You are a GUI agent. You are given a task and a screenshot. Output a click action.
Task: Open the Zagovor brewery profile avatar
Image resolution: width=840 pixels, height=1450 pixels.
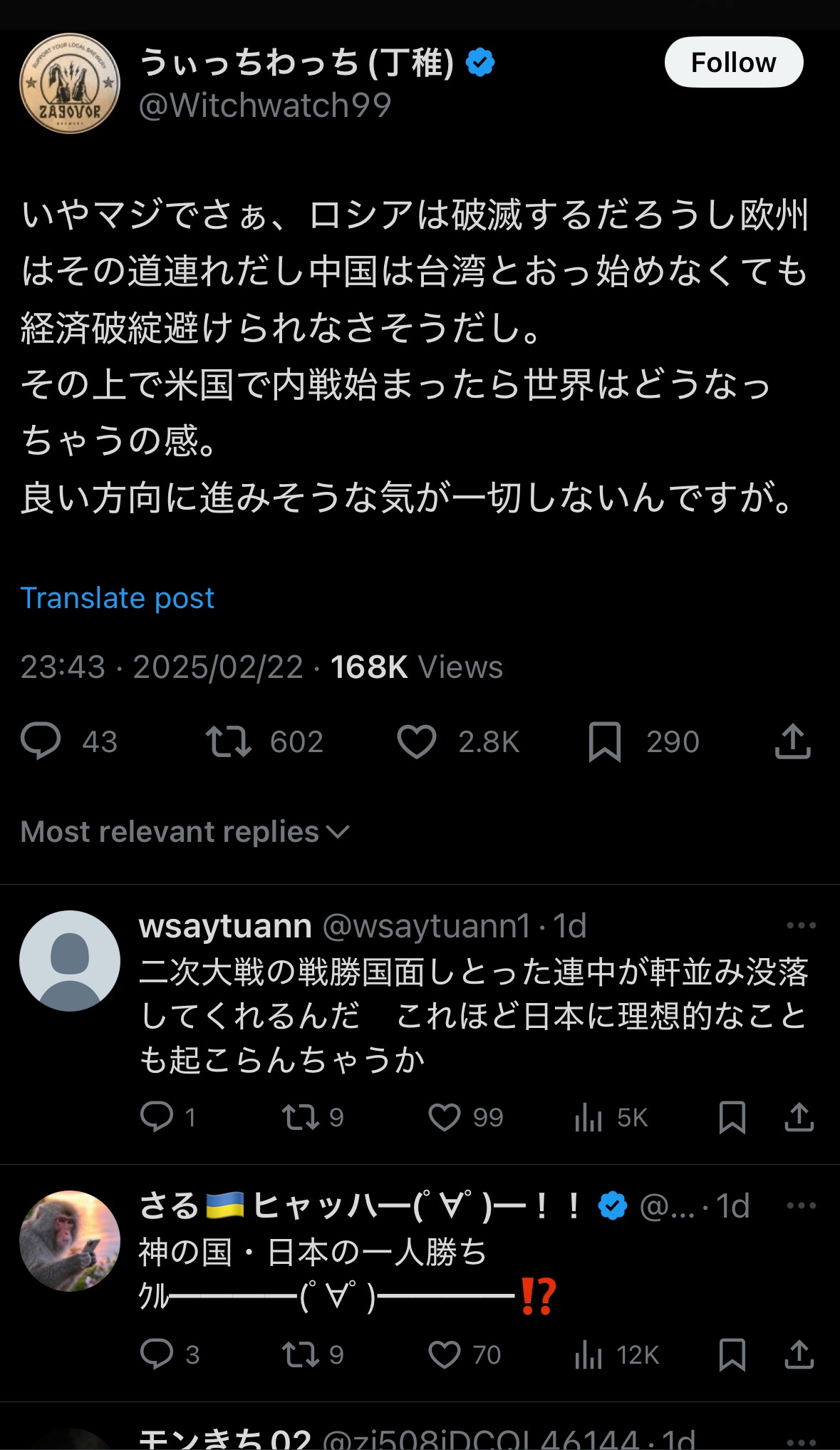[x=70, y=83]
